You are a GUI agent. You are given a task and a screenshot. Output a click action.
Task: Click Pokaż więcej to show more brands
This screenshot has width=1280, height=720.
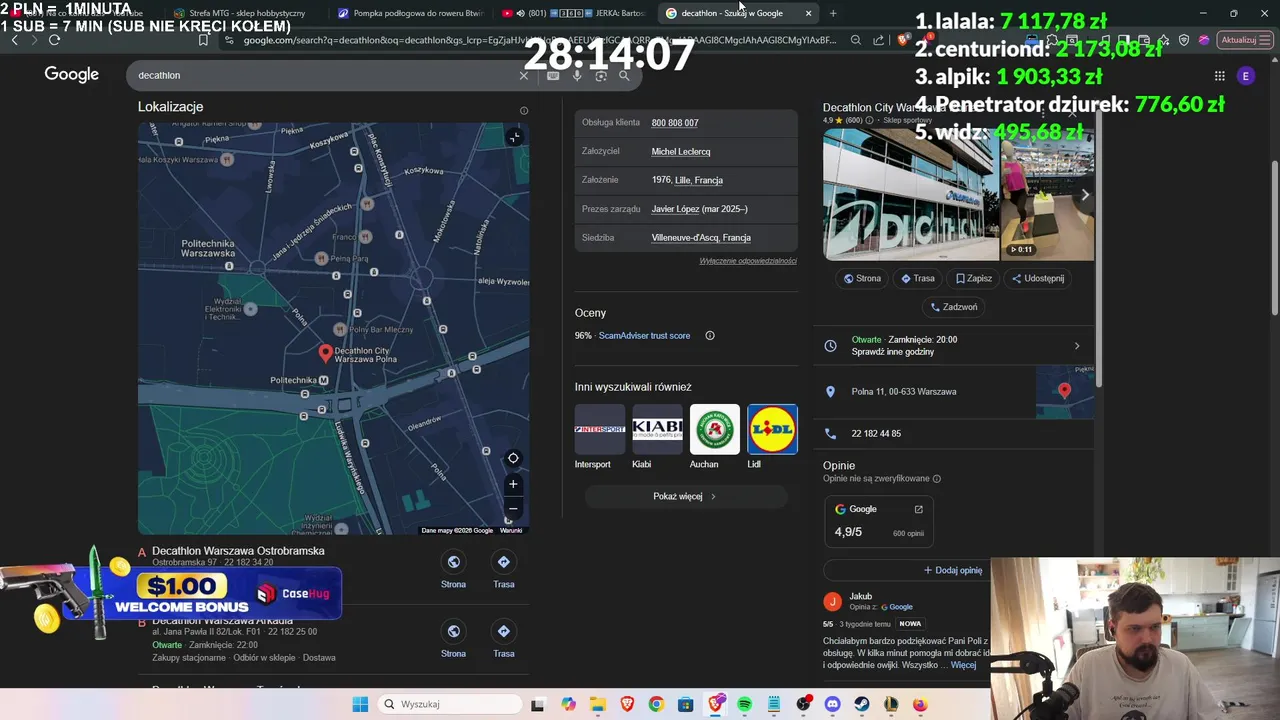click(x=685, y=496)
